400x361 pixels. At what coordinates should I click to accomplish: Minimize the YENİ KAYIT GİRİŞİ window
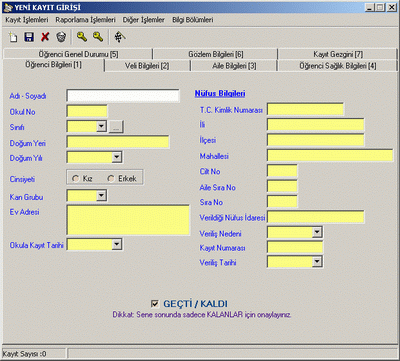click(x=369, y=7)
